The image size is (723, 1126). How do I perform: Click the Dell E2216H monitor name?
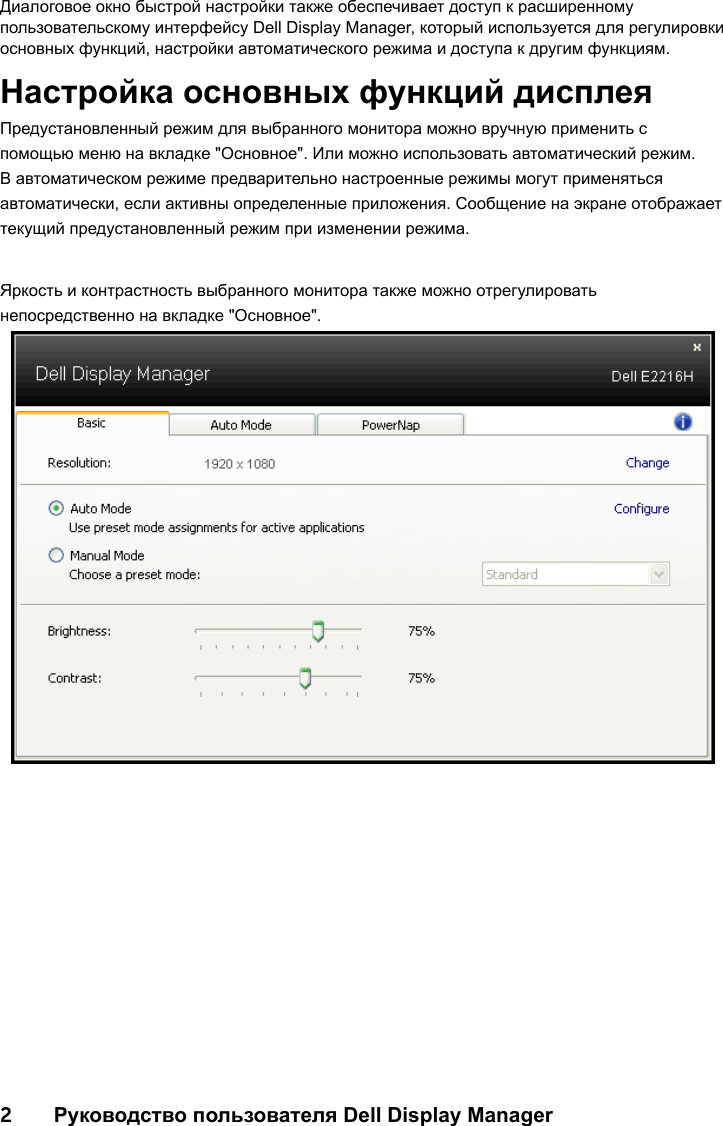click(x=652, y=376)
